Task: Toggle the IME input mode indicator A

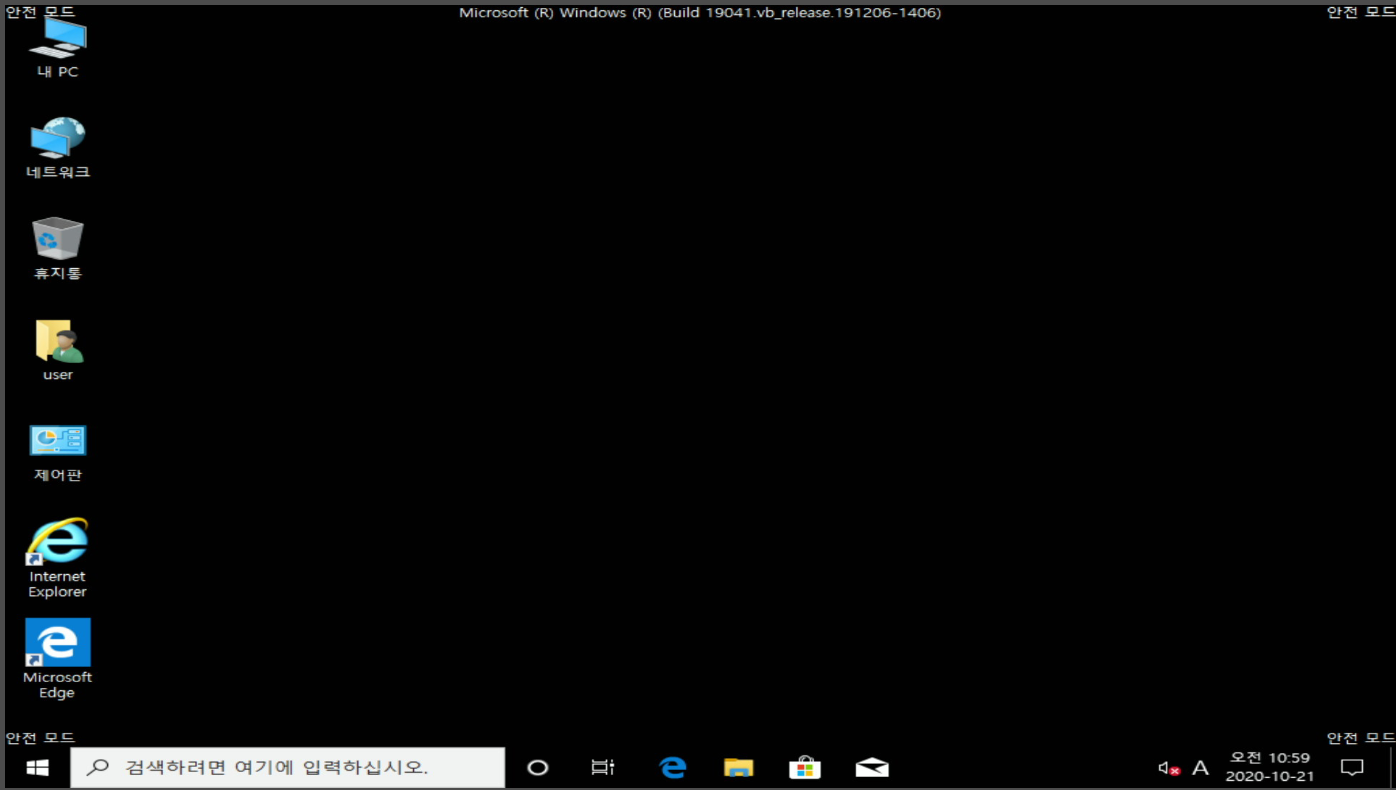Action: click(x=1201, y=768)
